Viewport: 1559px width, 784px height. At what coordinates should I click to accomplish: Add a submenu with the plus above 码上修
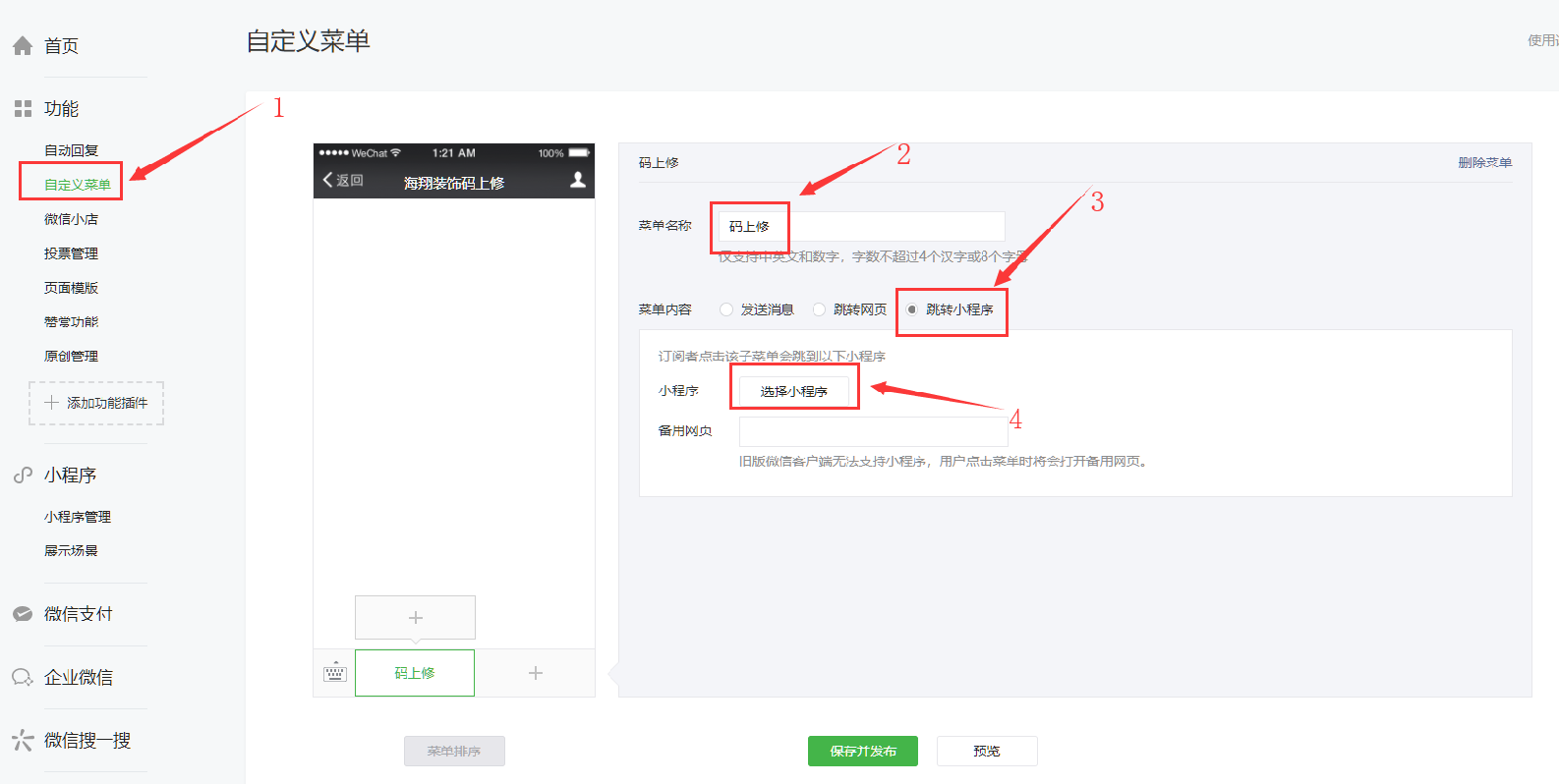415,617
